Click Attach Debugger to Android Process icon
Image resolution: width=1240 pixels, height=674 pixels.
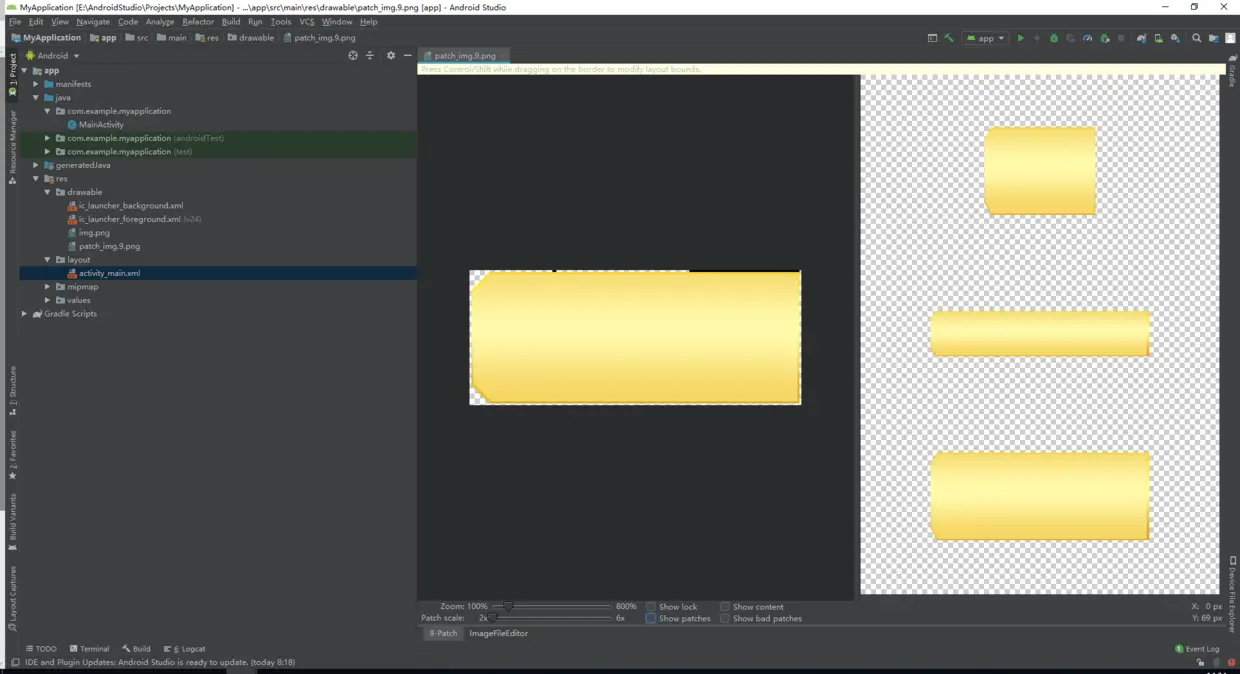click(x=1104, y=38)
